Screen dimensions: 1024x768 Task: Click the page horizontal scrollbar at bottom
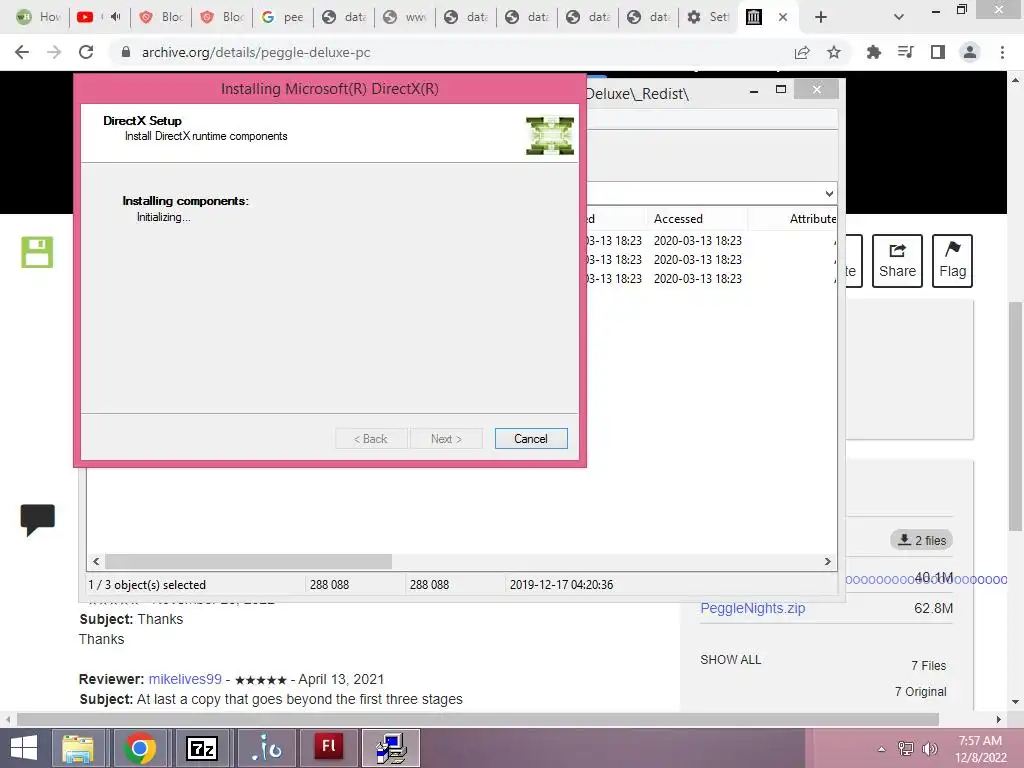477,719
